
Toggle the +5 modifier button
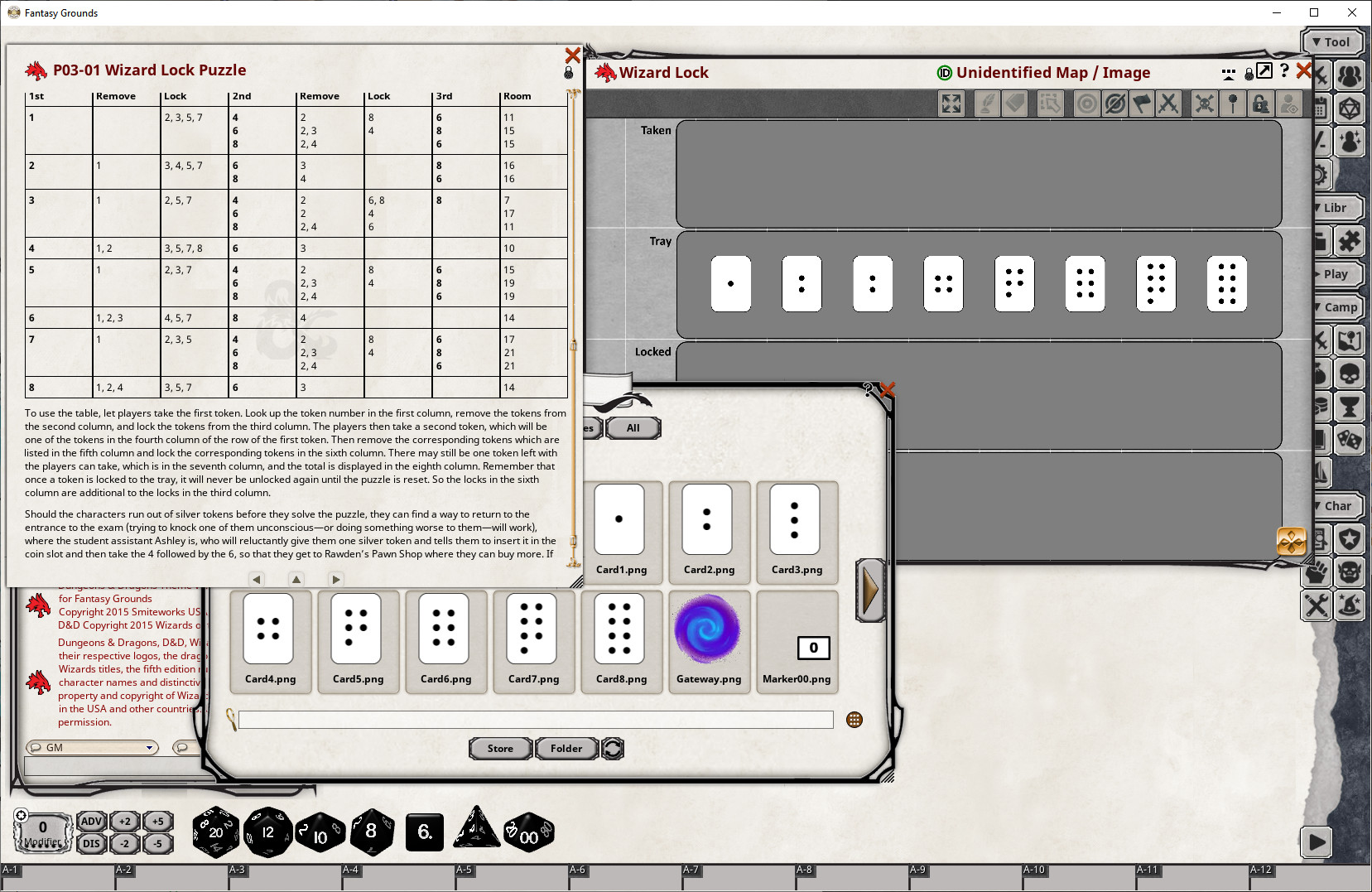(x=157, y=821)
